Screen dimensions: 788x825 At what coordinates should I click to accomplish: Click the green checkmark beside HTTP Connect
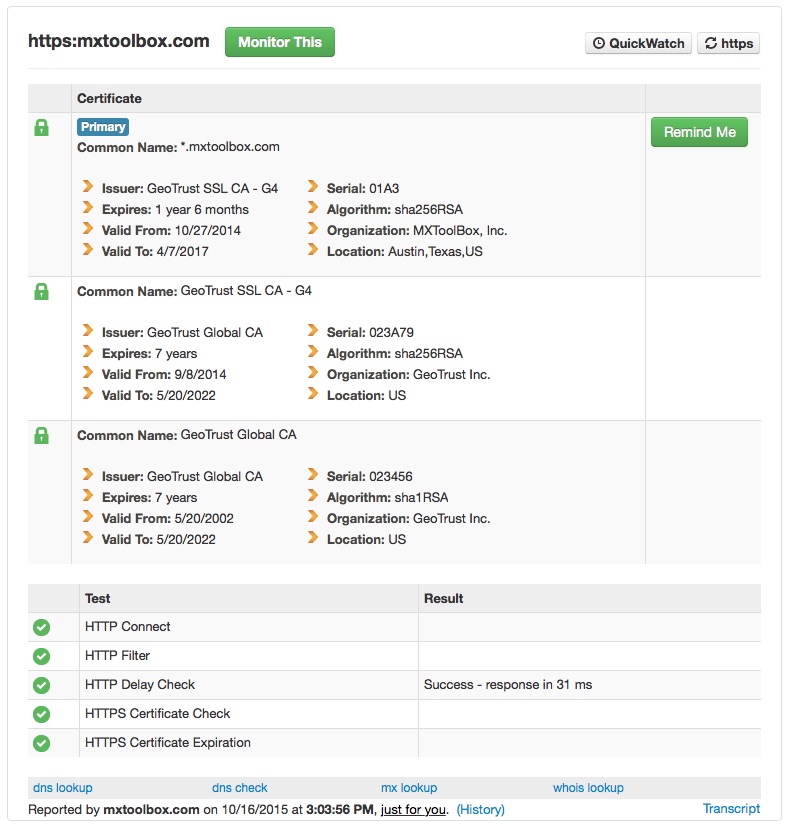[x=42, y=627]
